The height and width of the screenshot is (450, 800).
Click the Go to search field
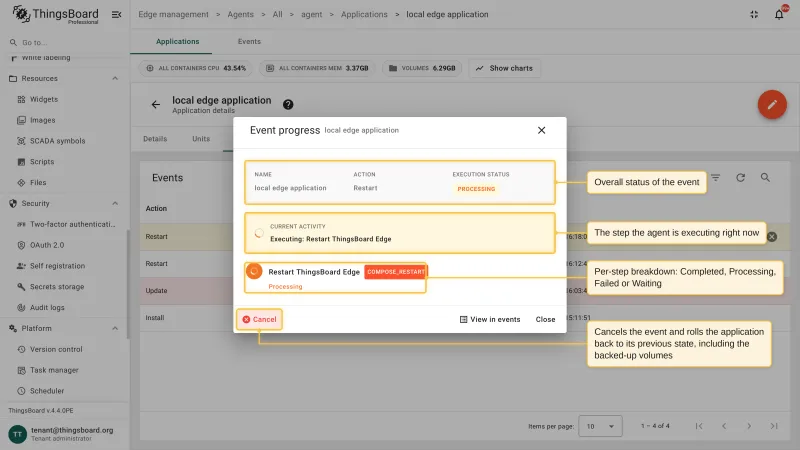pyautogui.click(x=64, y=42)
